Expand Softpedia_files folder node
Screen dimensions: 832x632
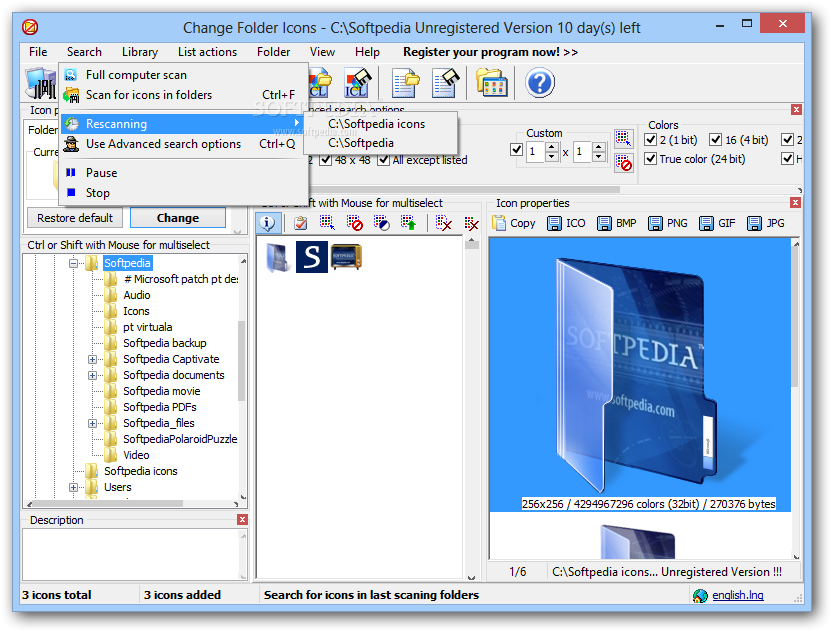tap(92, 423)
